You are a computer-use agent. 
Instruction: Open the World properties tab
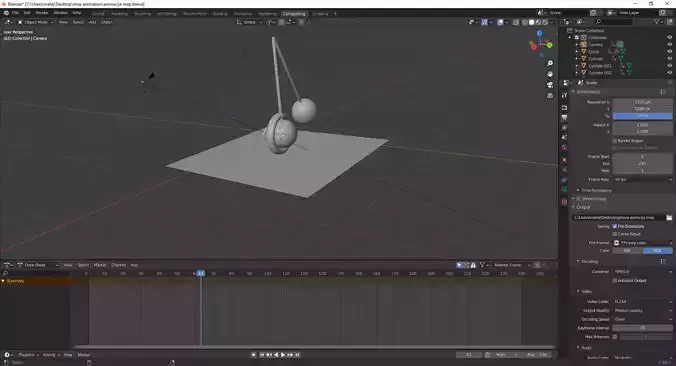[x=564, y=147]
